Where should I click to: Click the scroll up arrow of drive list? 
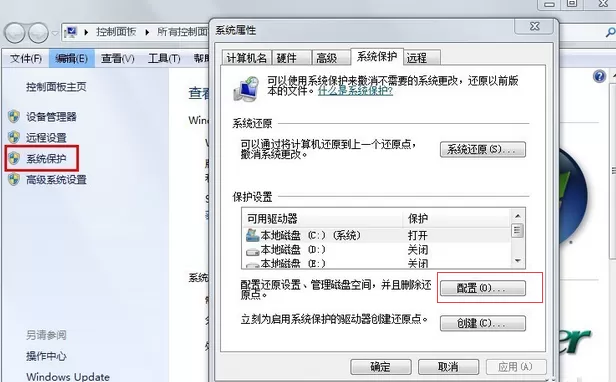coord(517,216)
